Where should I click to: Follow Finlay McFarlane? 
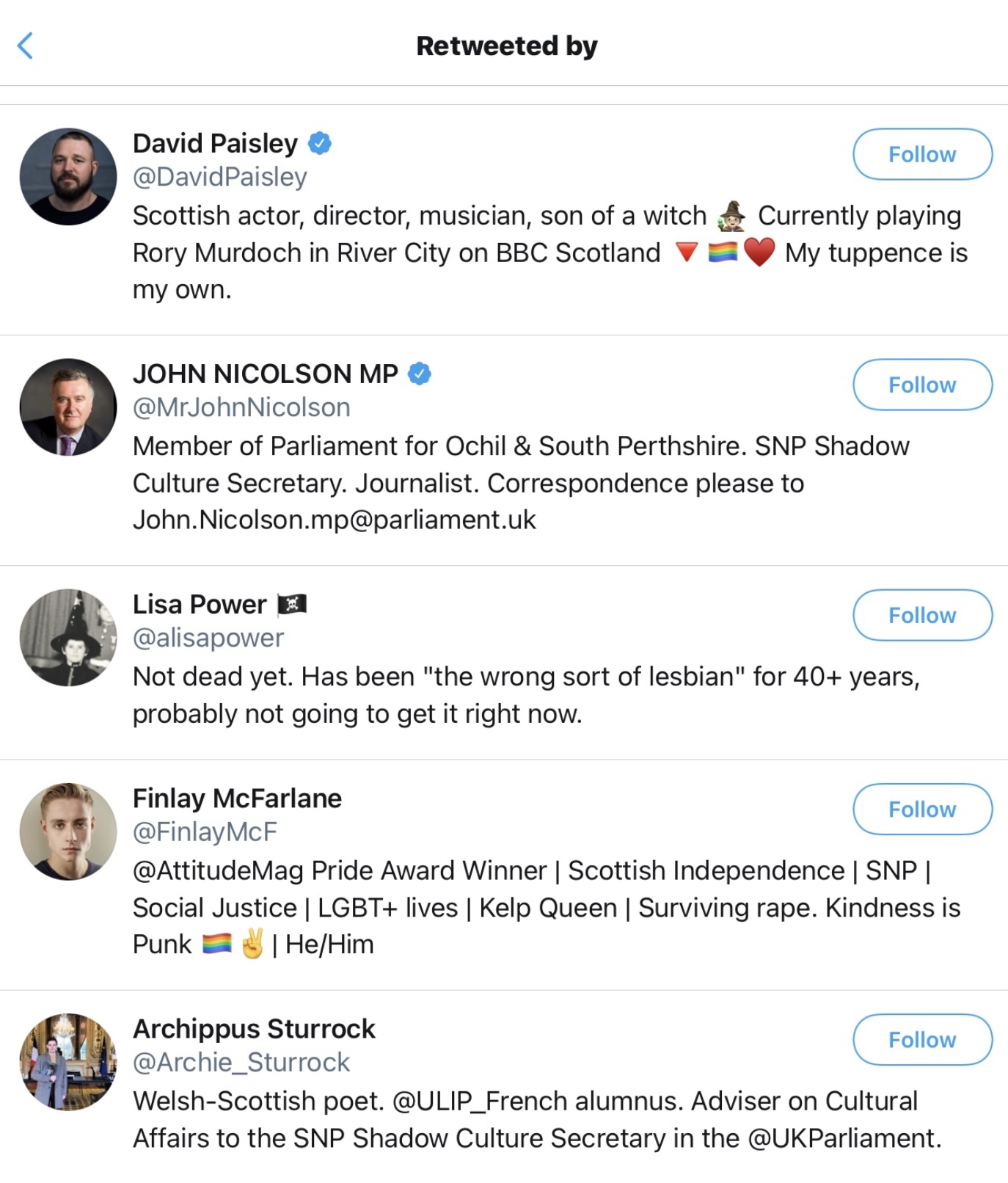(922, 809)
